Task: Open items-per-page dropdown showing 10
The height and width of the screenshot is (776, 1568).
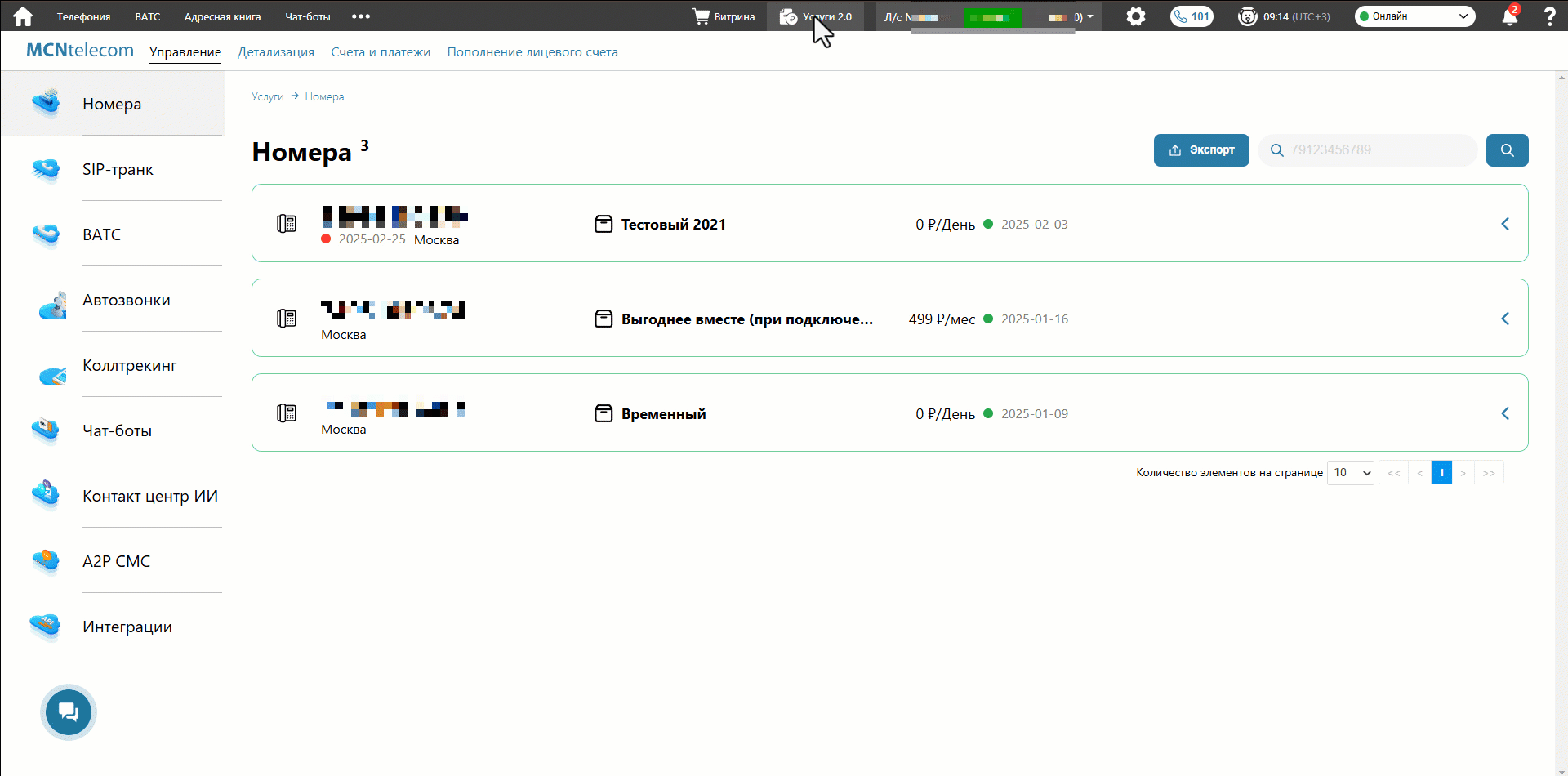Action: point(1351,473)
